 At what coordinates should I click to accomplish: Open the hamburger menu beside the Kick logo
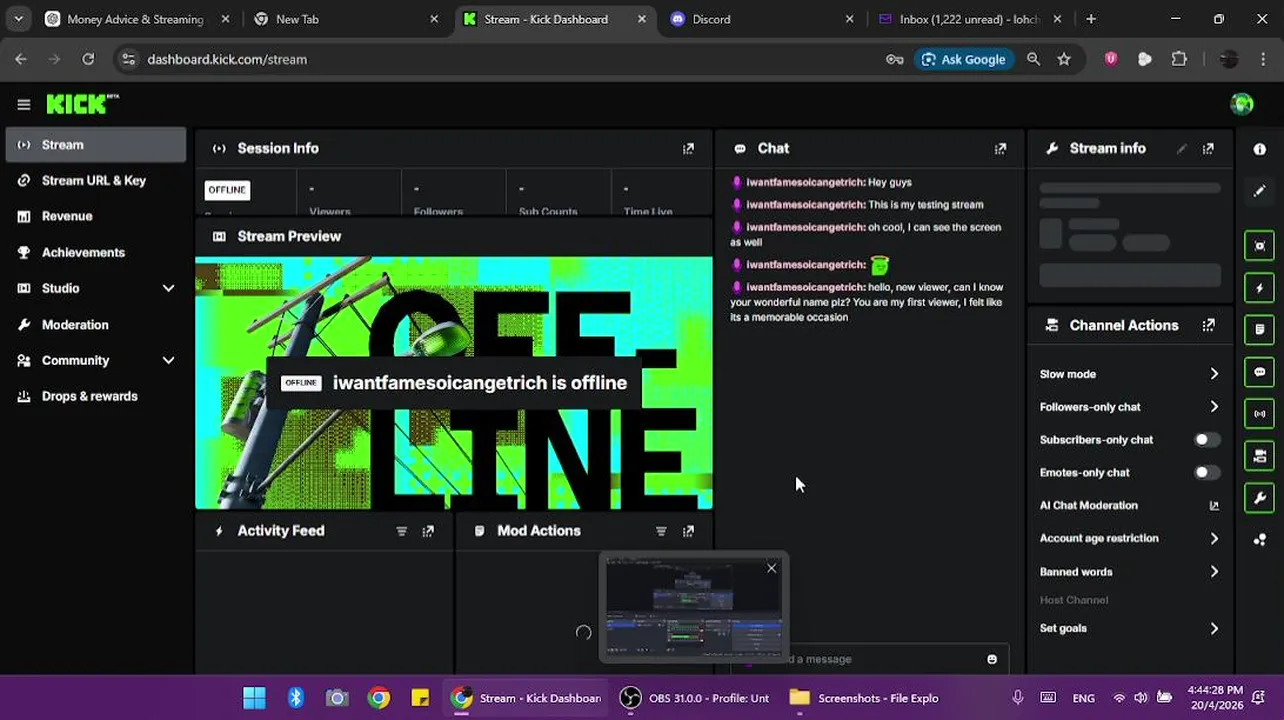click(x=24, y=104)
